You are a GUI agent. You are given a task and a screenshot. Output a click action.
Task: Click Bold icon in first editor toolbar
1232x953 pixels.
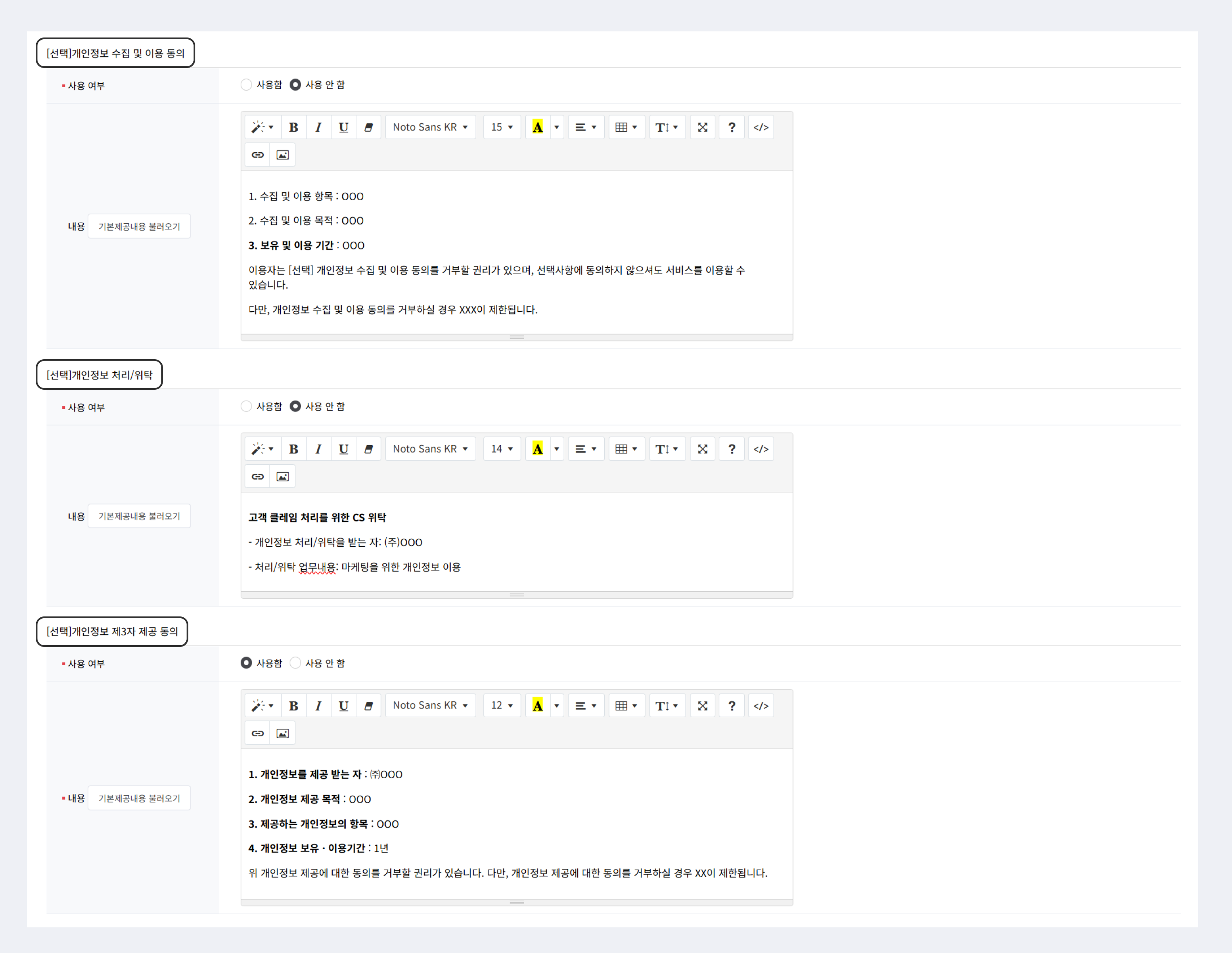293,128
